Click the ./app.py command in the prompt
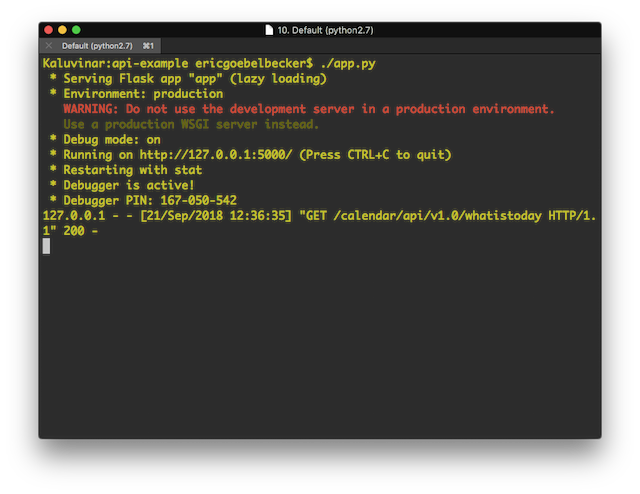Image resolution: width=640 pixels, height=494 pixels. click(348, 64)
